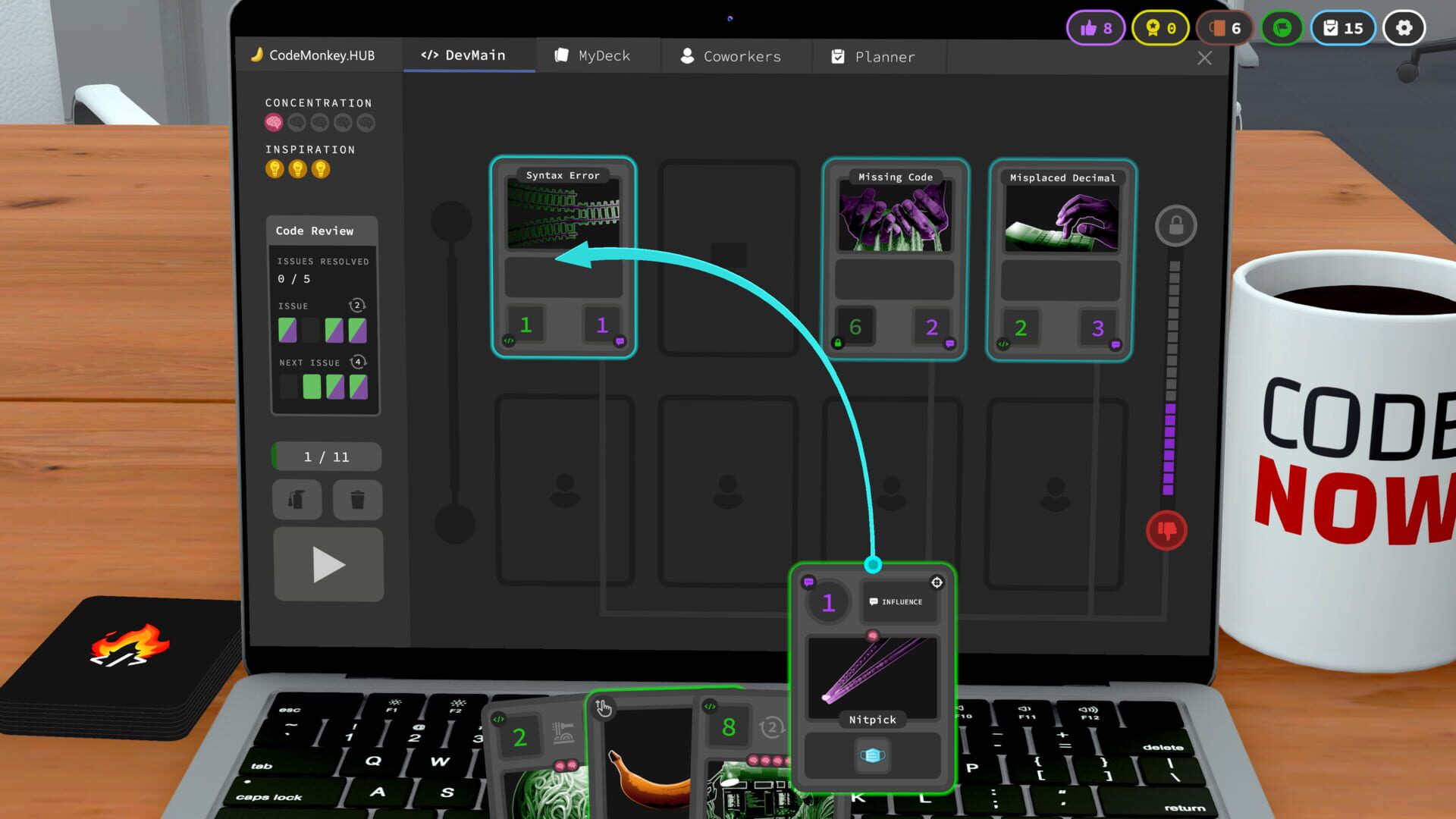Viewport: 1456px width, 819px height.
Task: Toggle the mask icon on the Nitpick card
Action: 872,755
